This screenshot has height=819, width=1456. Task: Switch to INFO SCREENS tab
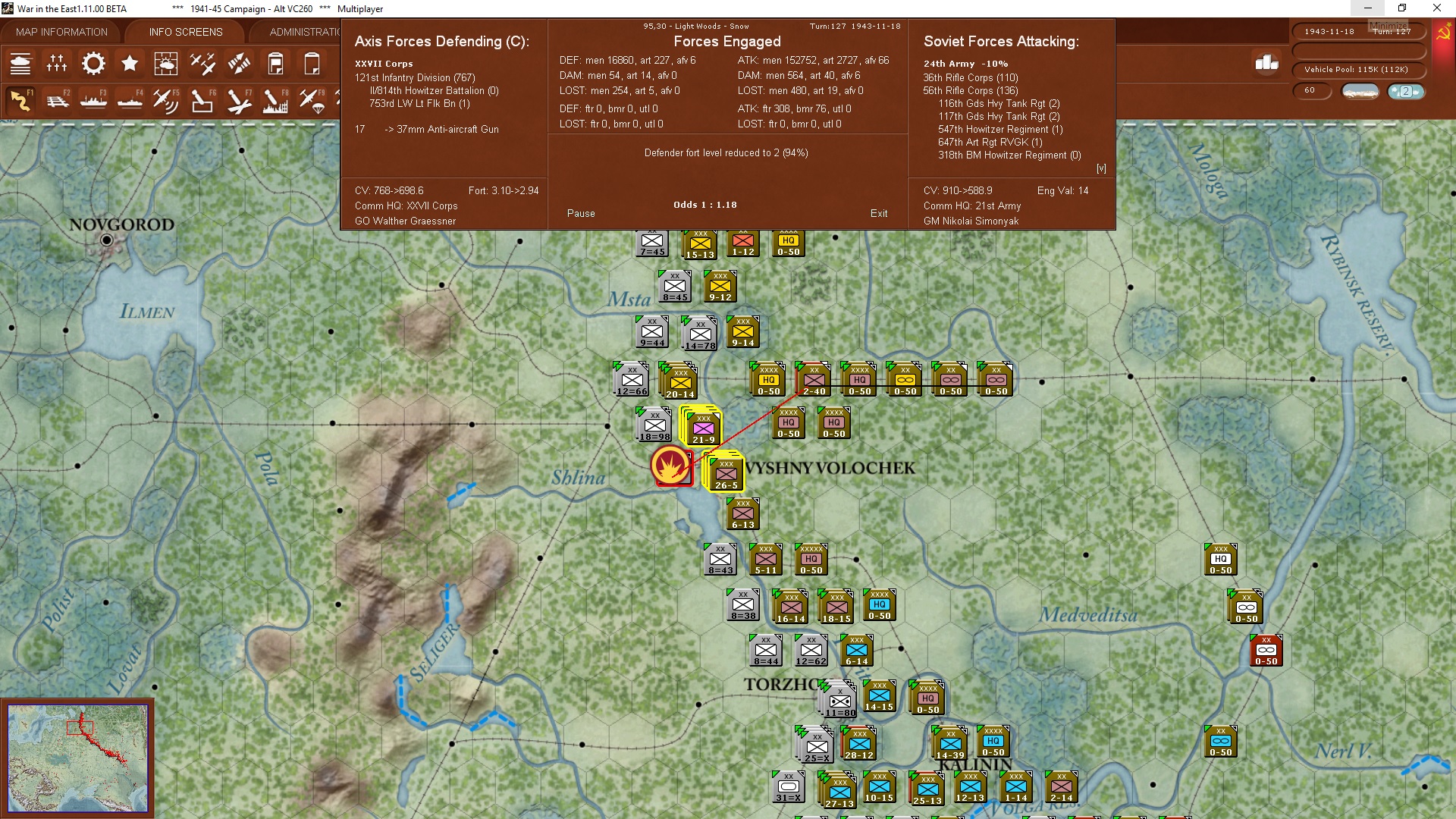point(186,32)
